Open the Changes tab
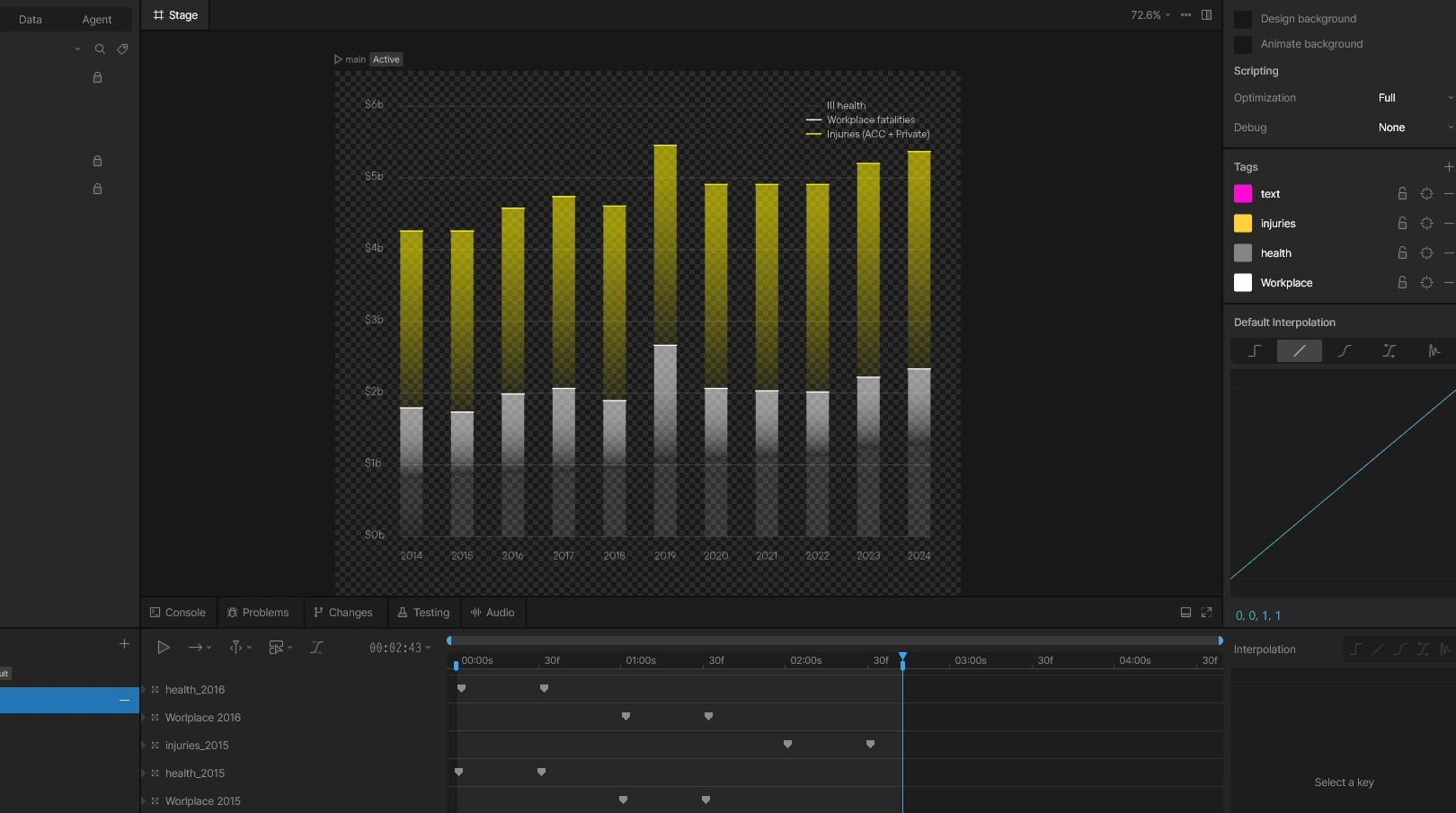This screenshot has height=813, width=1456. (343, 613)
